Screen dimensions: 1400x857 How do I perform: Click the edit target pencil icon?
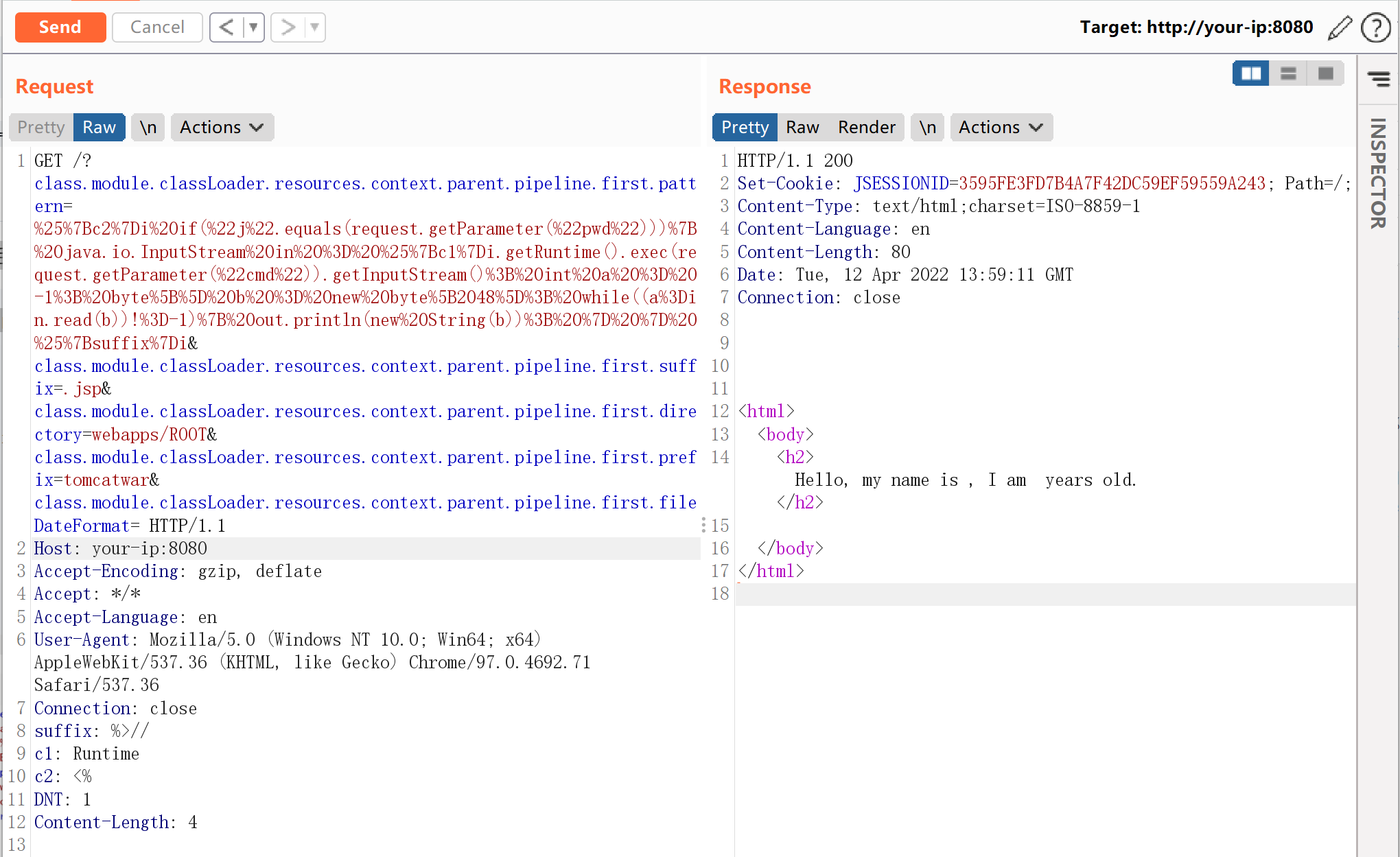click(1339, 28)
